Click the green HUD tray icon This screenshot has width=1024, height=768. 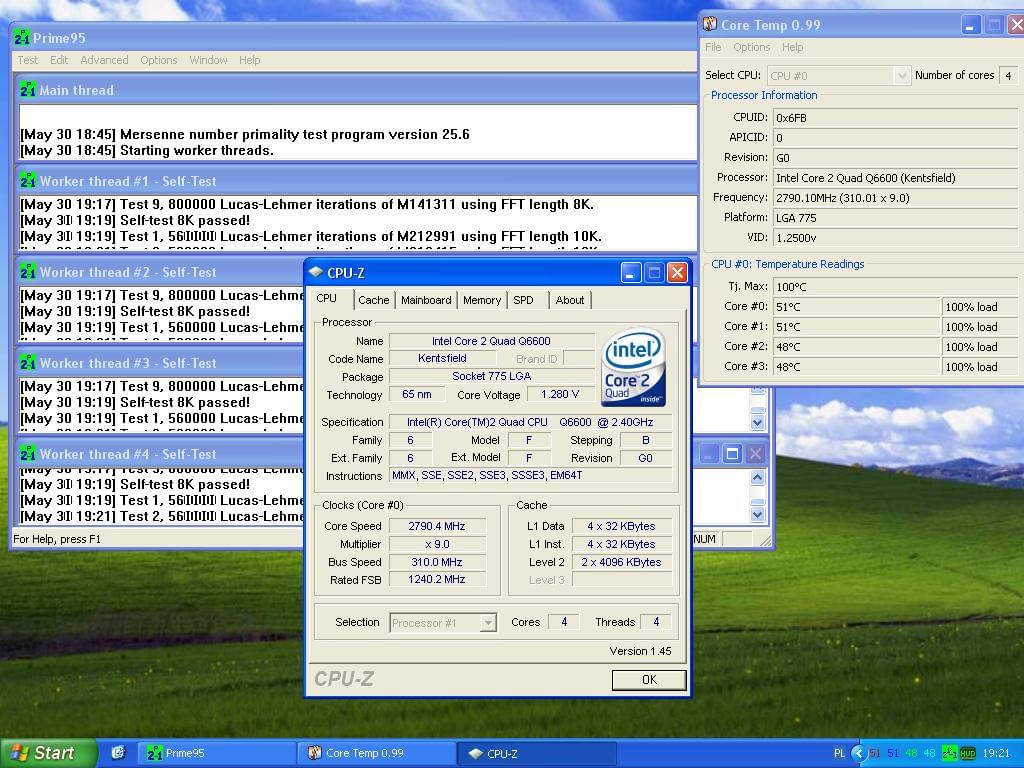[x=967, y=753]
